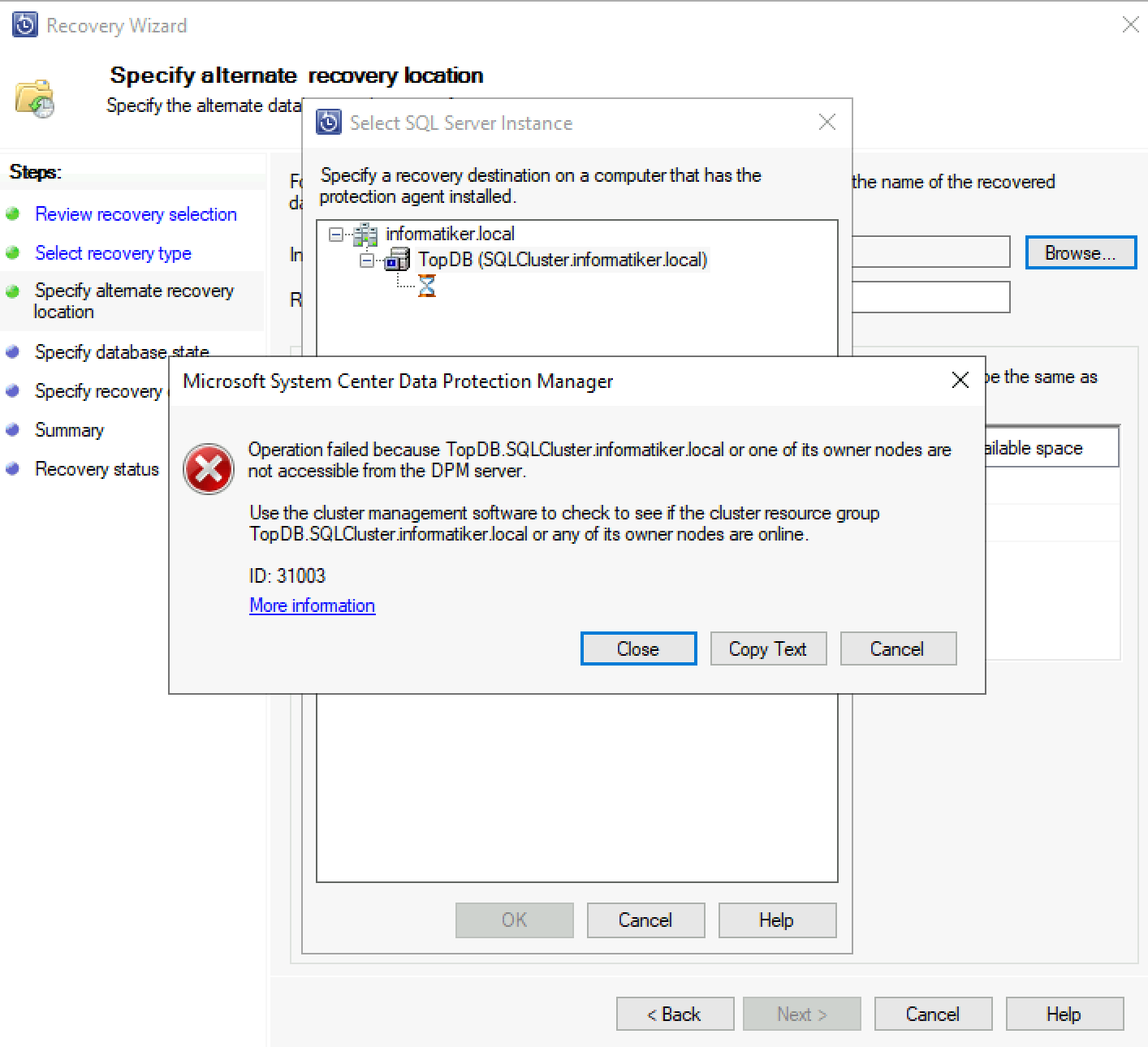Screen dimensions: 1148x1047
Task: Click the error ID: 31003 text
Action: (x=287, y=575)
